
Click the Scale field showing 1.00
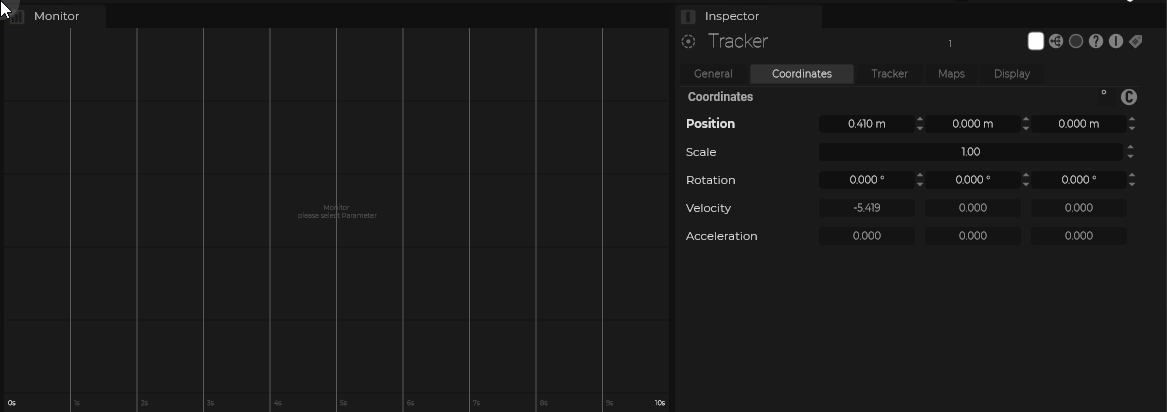[x=970, y=152]
